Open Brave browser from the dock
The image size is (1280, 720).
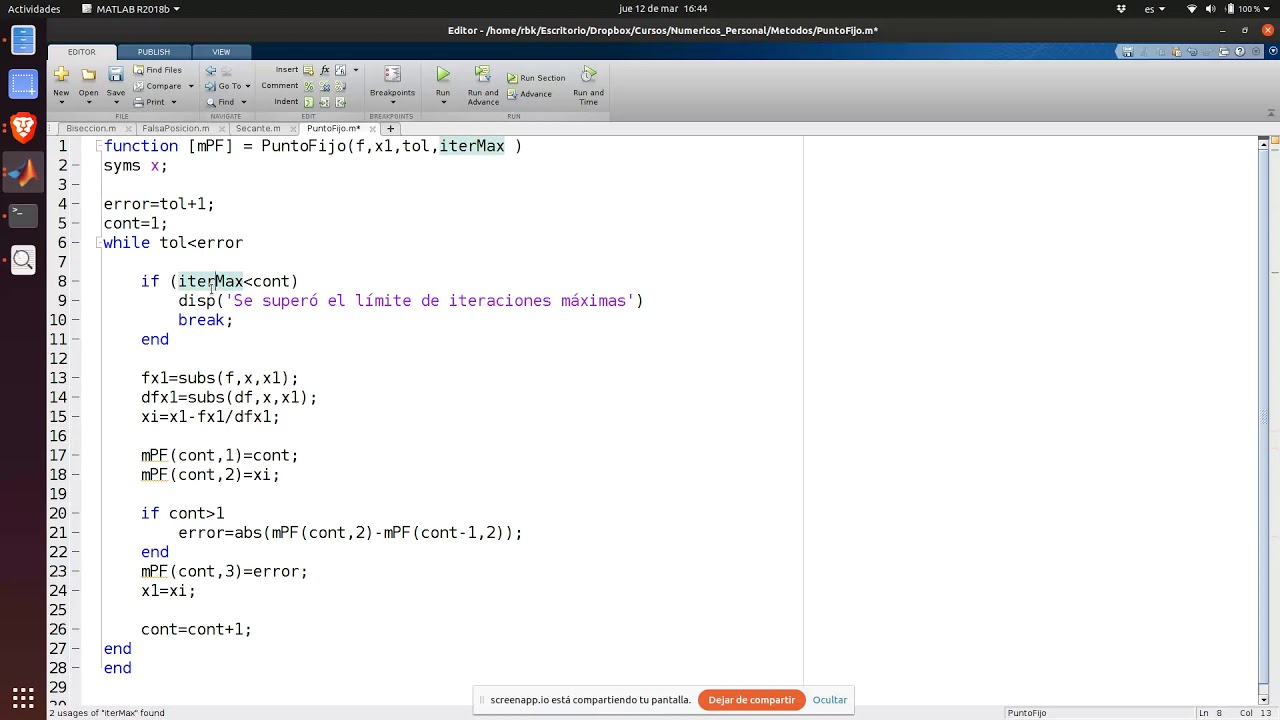click(x=23, y=127)
